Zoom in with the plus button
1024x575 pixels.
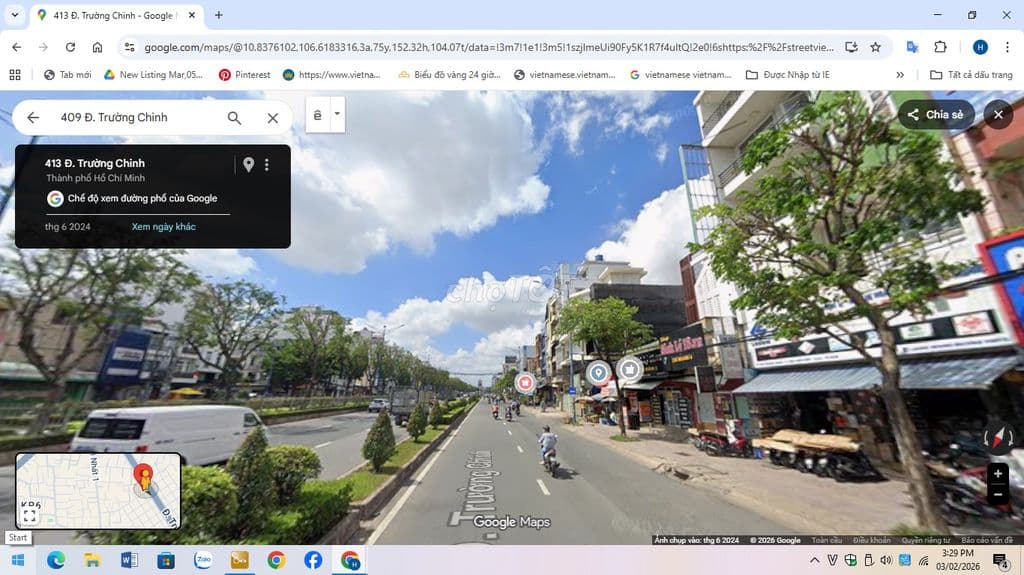pyautogui.click(x=997, y=474)
